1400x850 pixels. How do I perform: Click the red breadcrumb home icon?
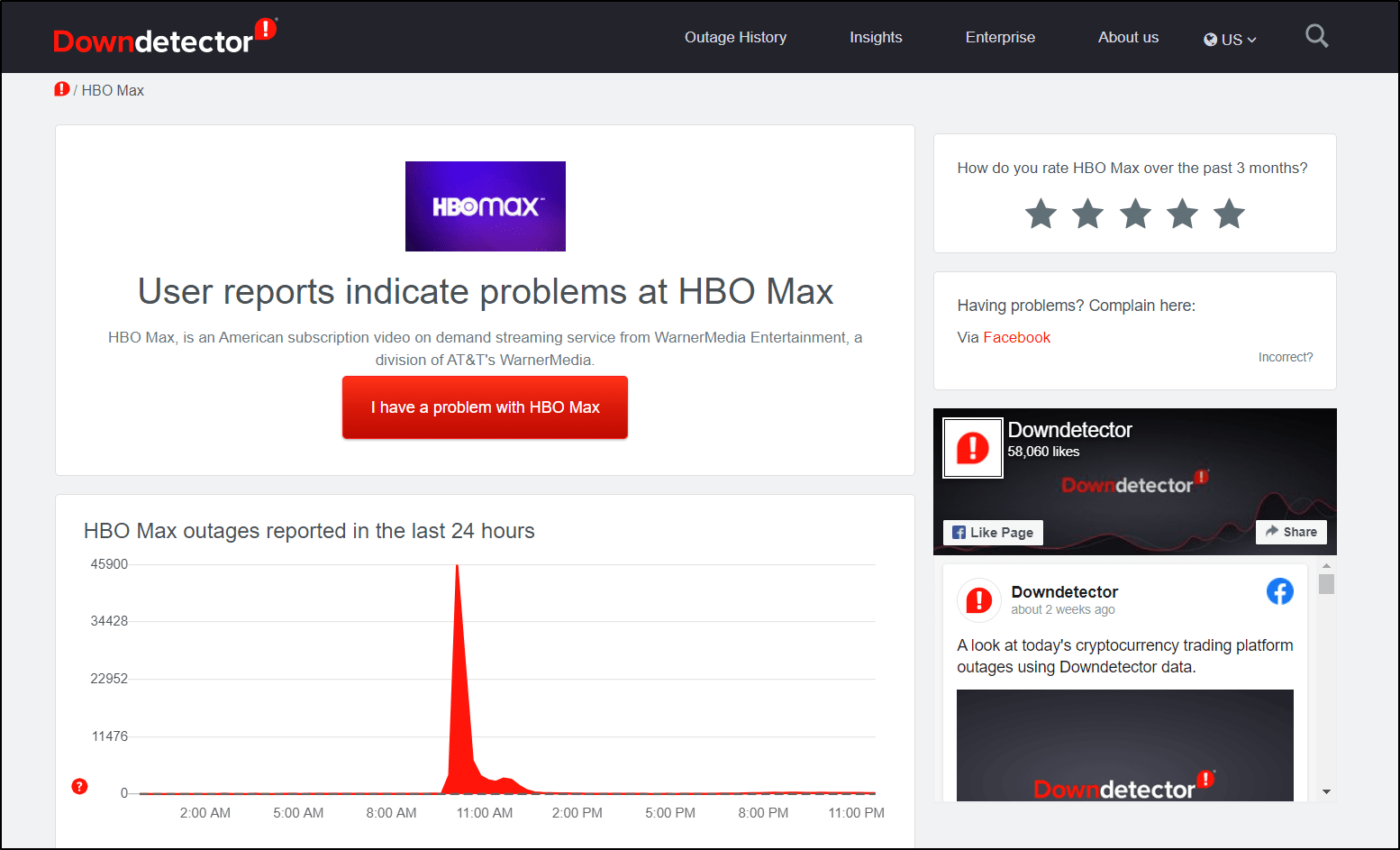pyautogui.click(x=61, y=89)
